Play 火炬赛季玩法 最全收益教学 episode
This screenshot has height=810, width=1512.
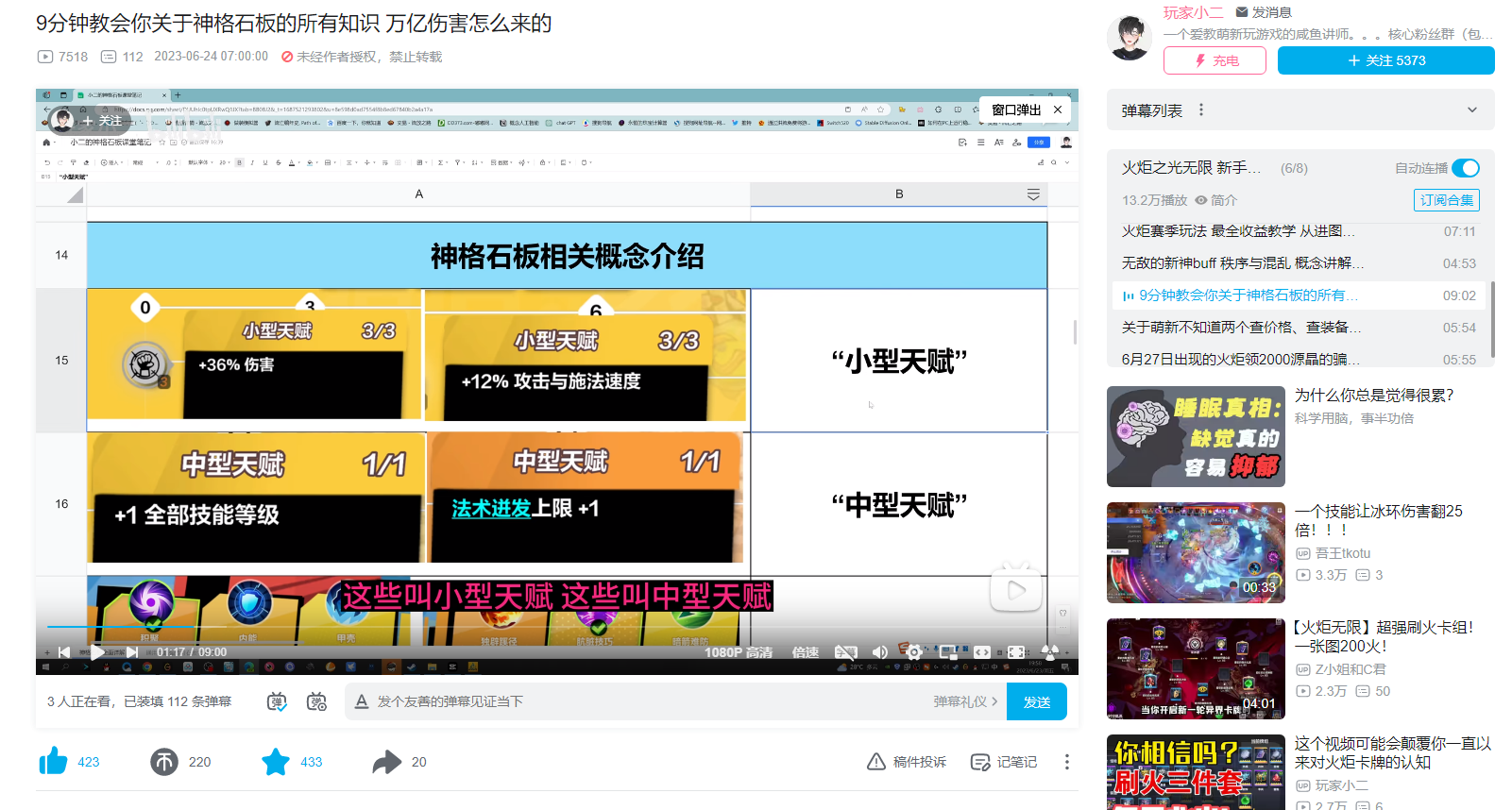coord(1299,231)
